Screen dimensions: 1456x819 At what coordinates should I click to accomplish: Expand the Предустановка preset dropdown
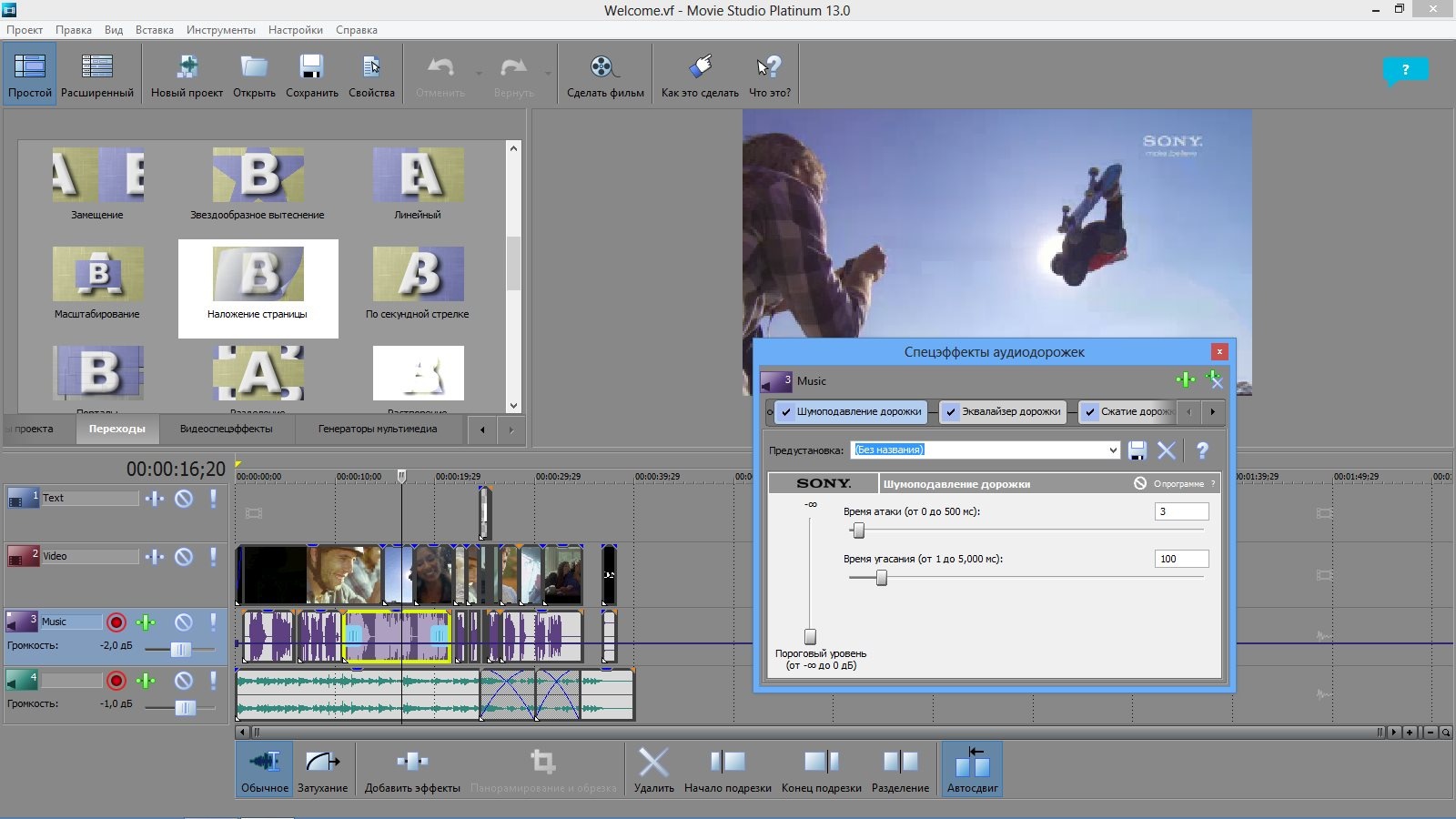coord(1113,450)
